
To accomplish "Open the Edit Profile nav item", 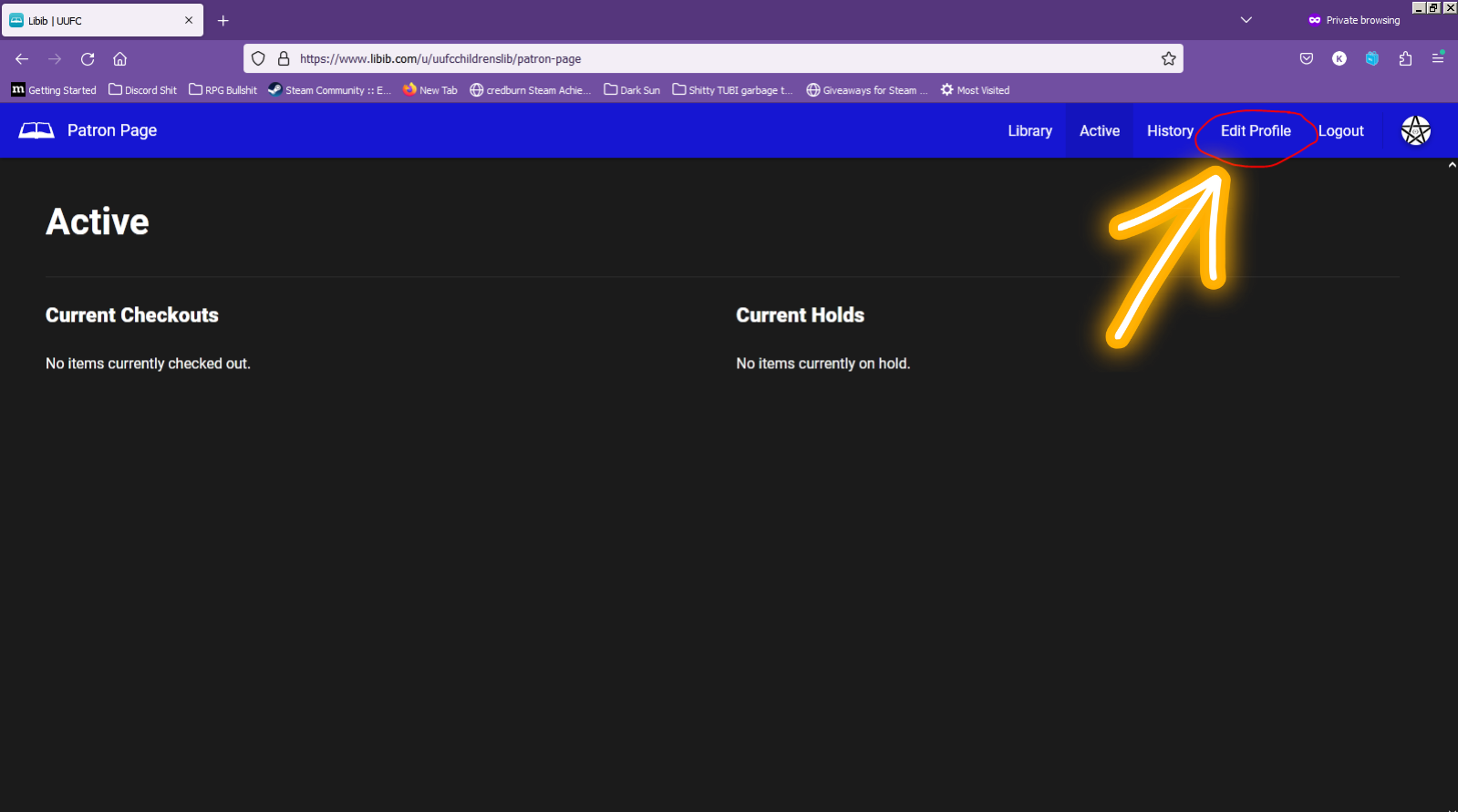I will (1256, 131).
